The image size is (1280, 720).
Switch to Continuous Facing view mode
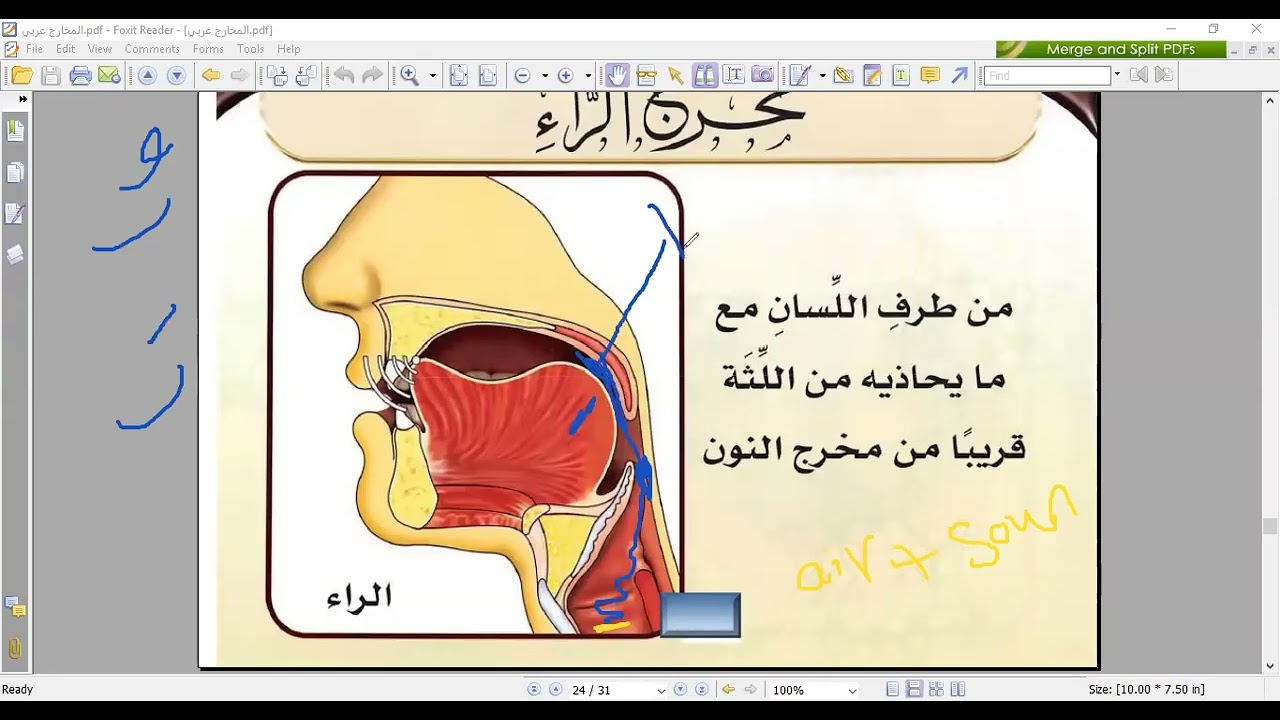(936, 690)
